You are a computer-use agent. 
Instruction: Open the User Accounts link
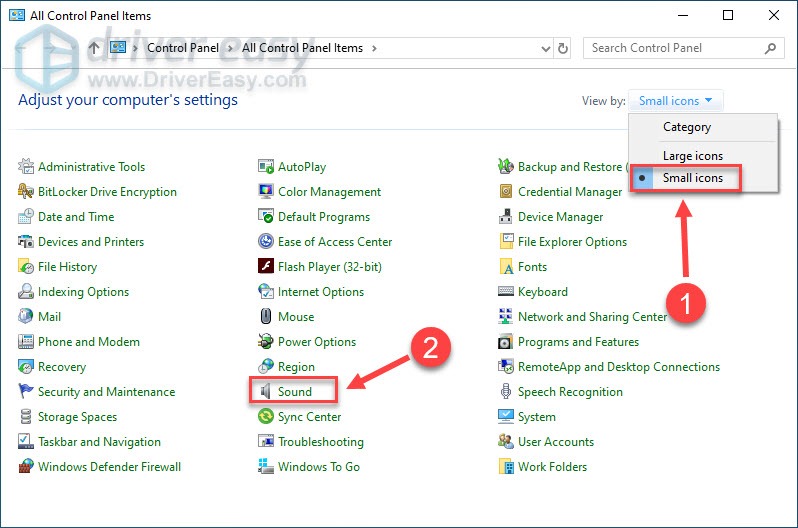[x=555, y=442]
